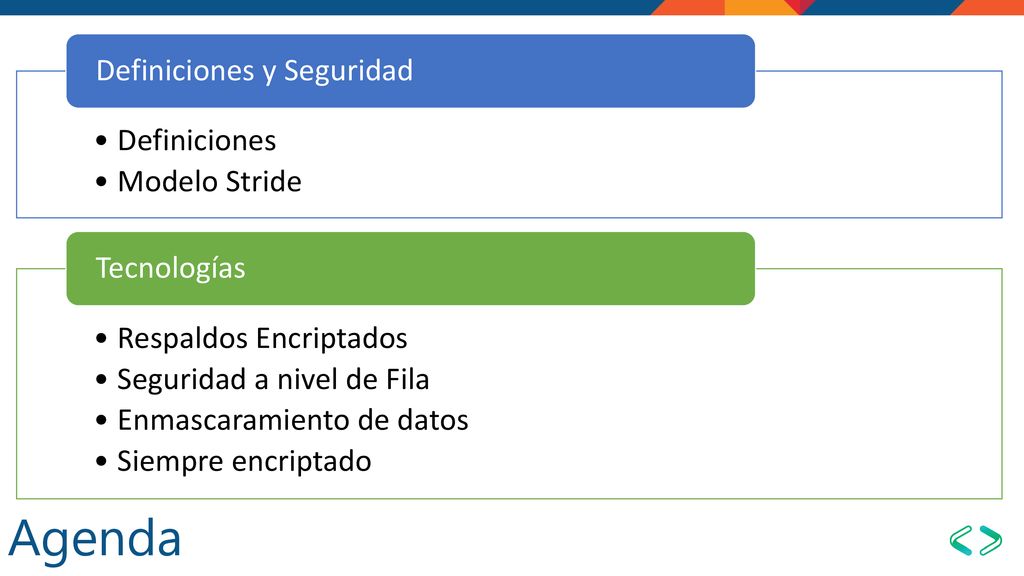Click the dark blue top banner bar
Screen dimensions: 1024x576
pos(327,7)
